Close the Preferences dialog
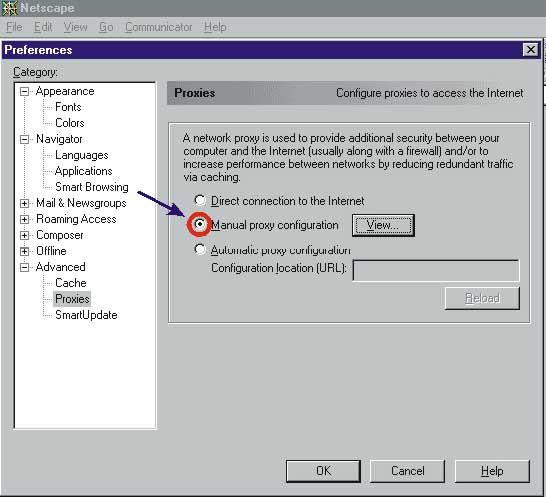 531,50
